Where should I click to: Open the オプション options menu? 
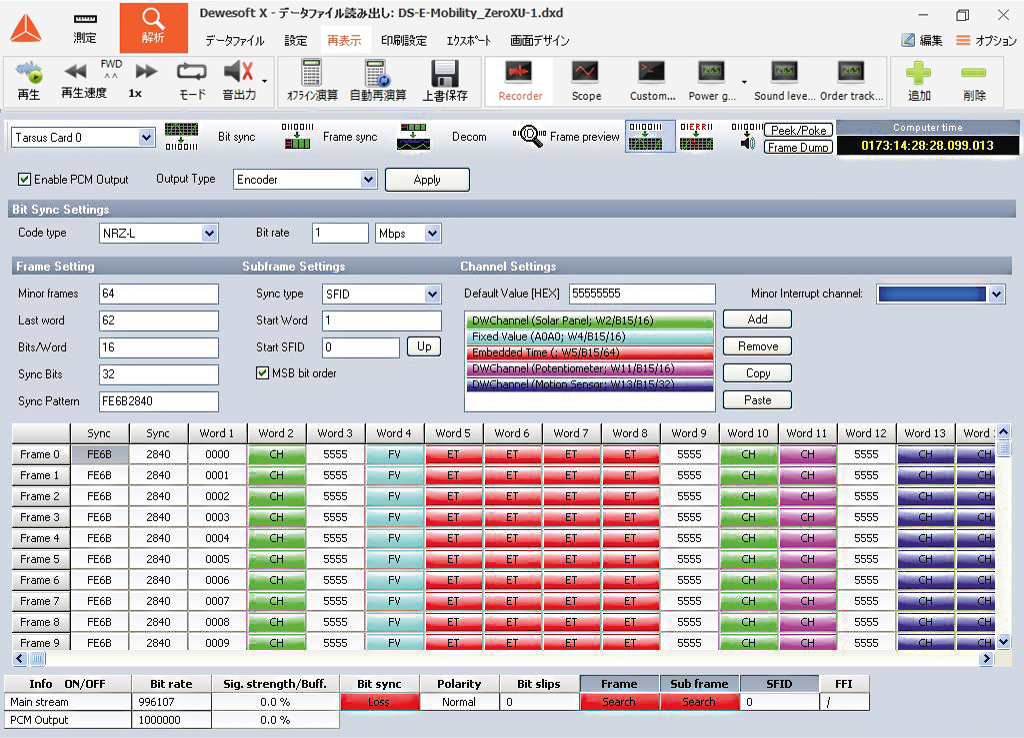986,40
